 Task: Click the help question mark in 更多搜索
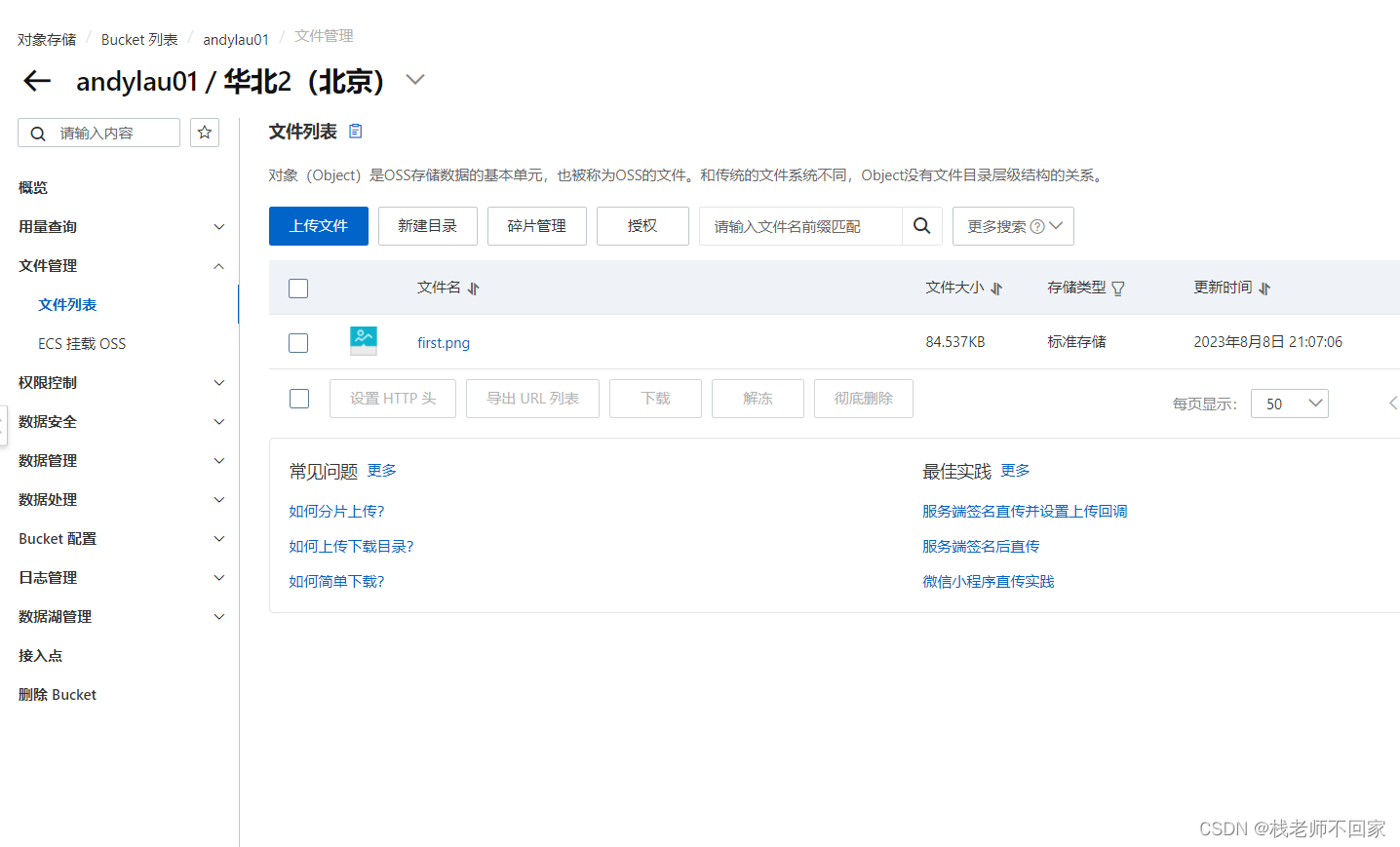pyautogui.click(x=1037, y=226)
